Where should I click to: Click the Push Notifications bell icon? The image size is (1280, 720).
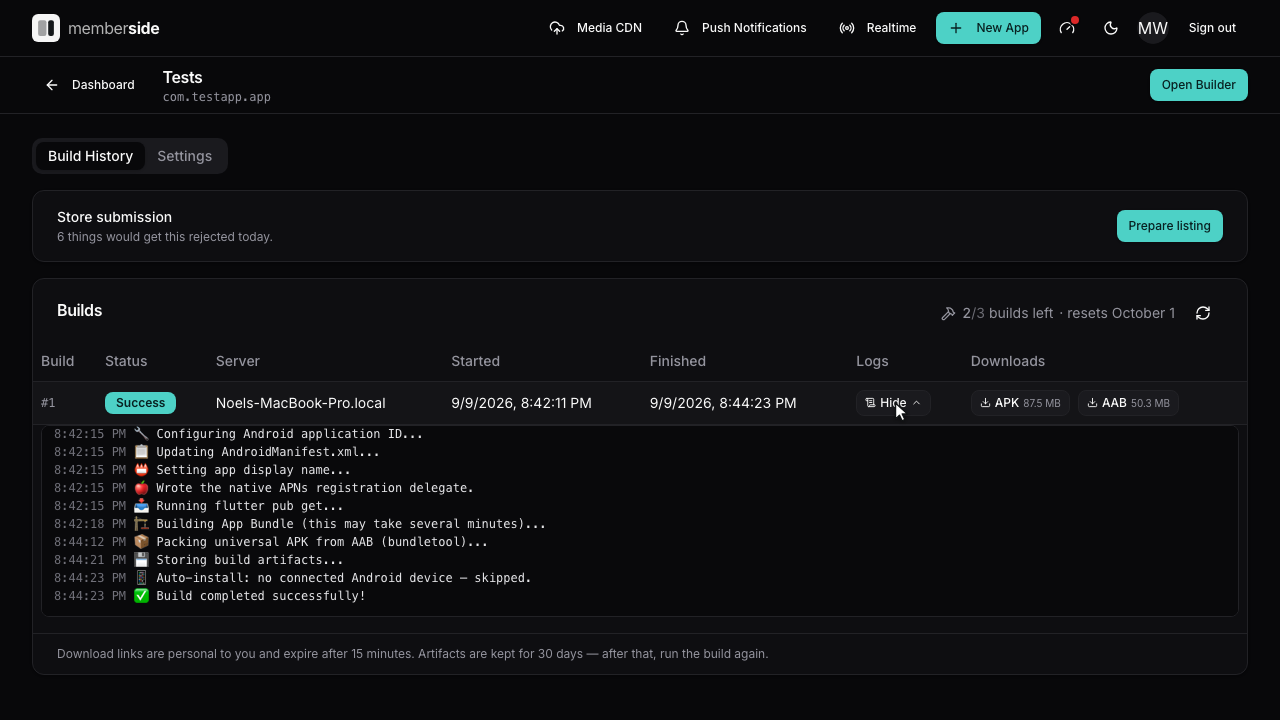682,28
